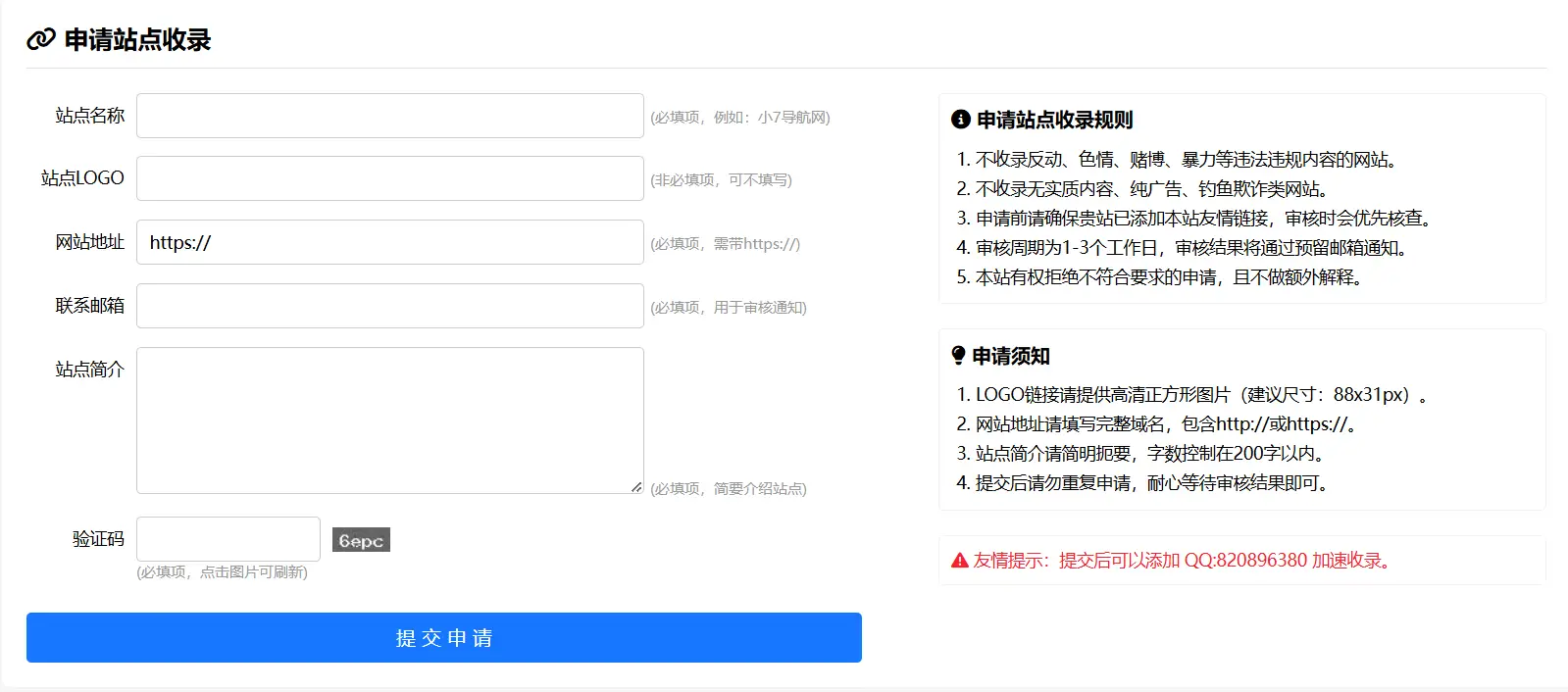This screenshot has width=1568, height=692.
Task: Click the 验证码 input box
Action: pos(228,539)
